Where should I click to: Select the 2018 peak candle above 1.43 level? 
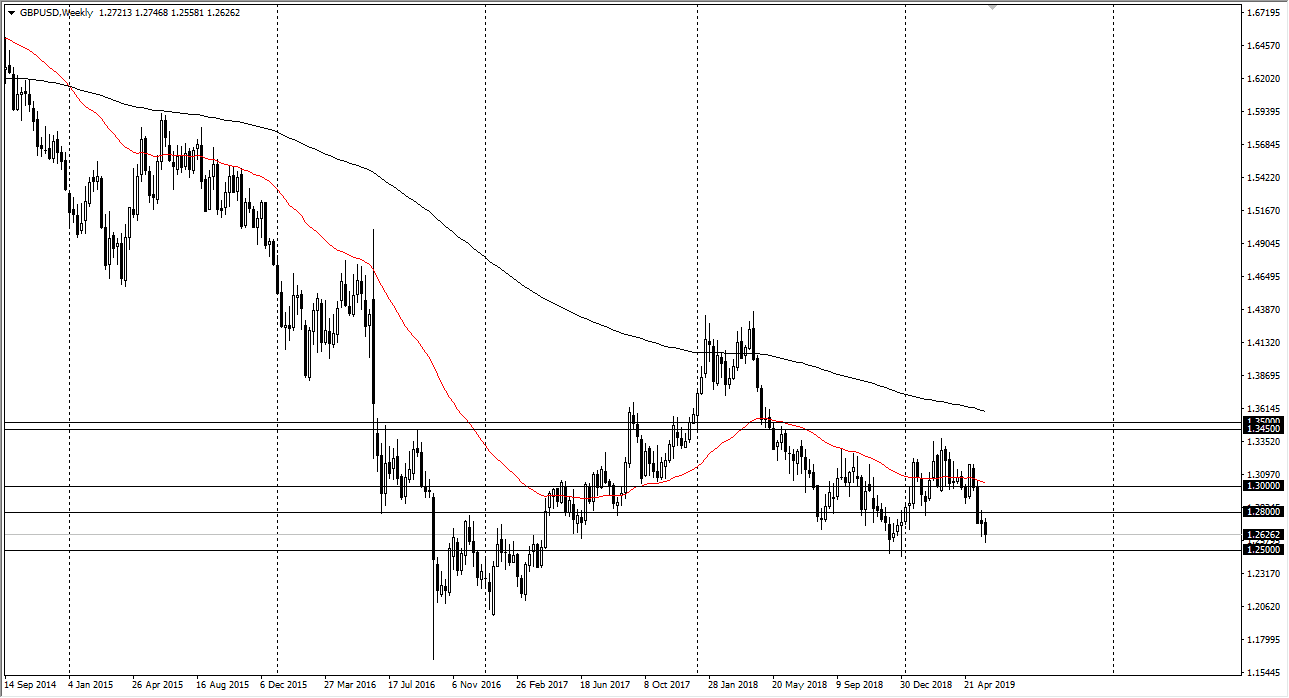point(753,330)
